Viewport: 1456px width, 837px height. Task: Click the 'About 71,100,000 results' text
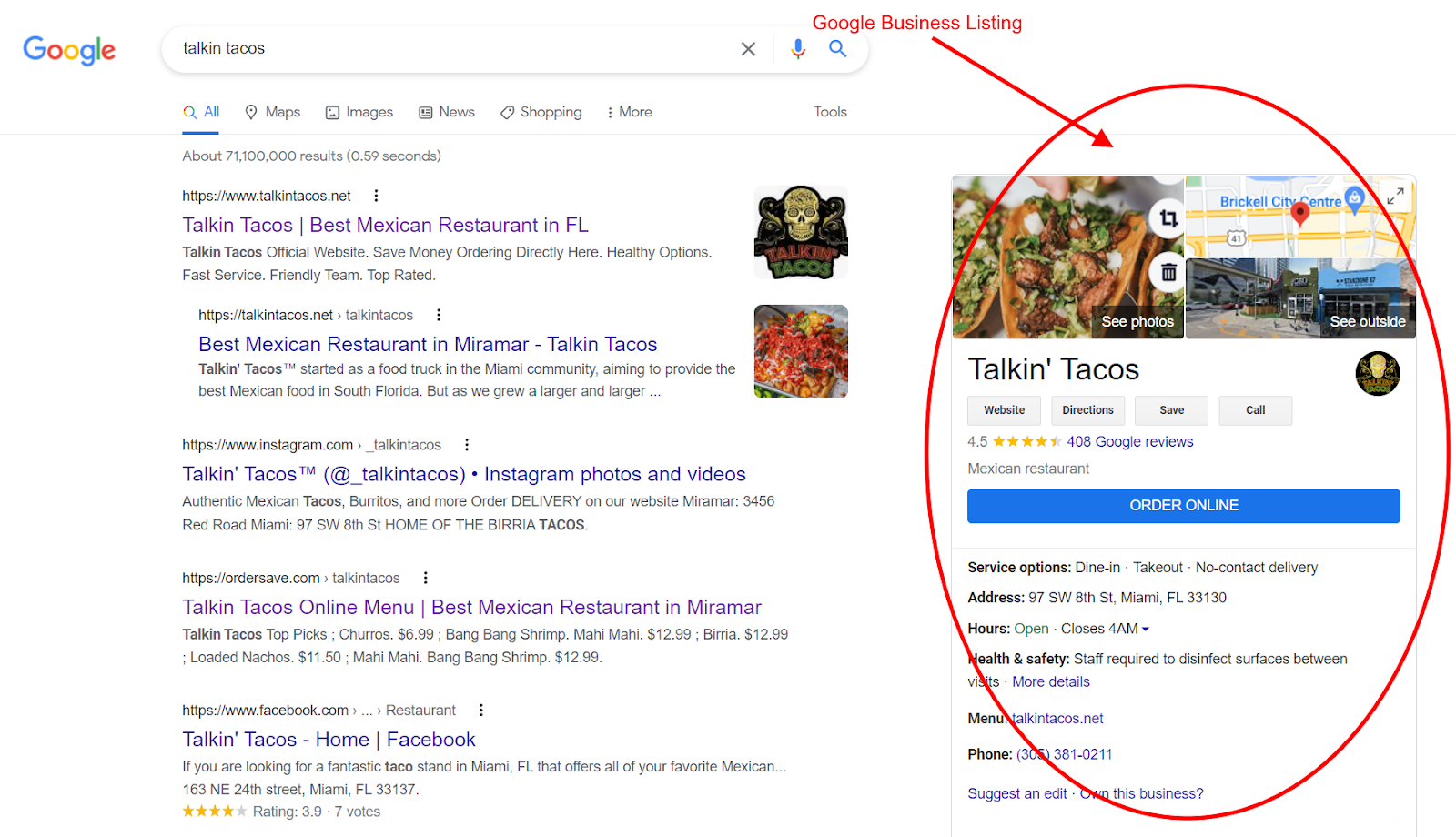click(x=311, y=156)
